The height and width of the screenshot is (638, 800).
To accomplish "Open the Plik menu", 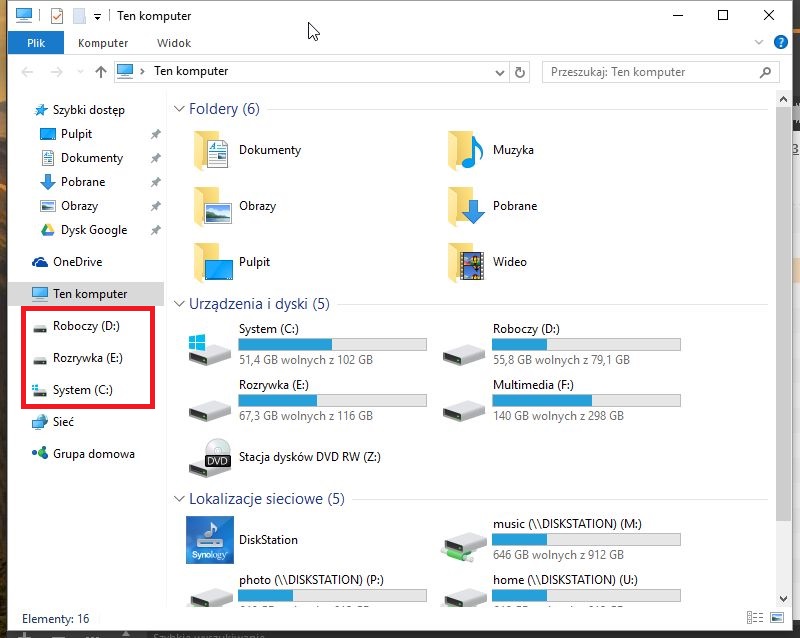I will [35, 43].
